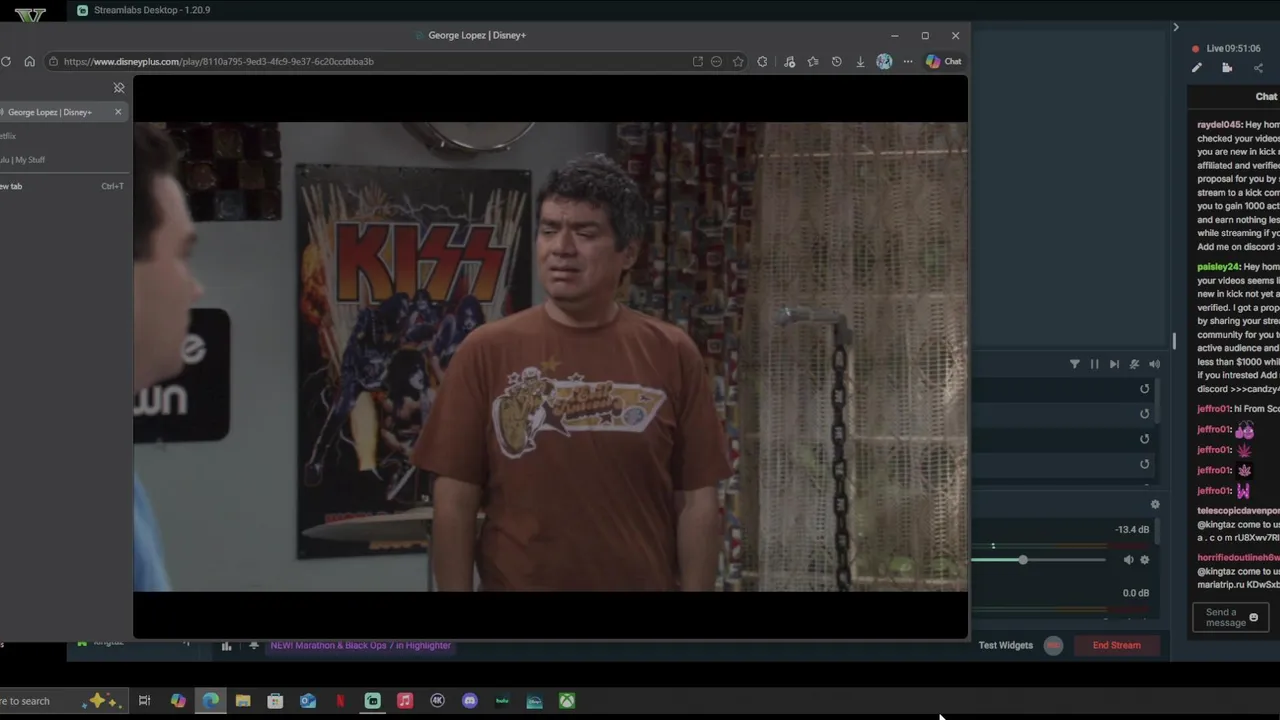This screenshot has width=1280, height=720.
Task: Adjust the audio mixer volume slider
Action: (x=1023, y=560)
